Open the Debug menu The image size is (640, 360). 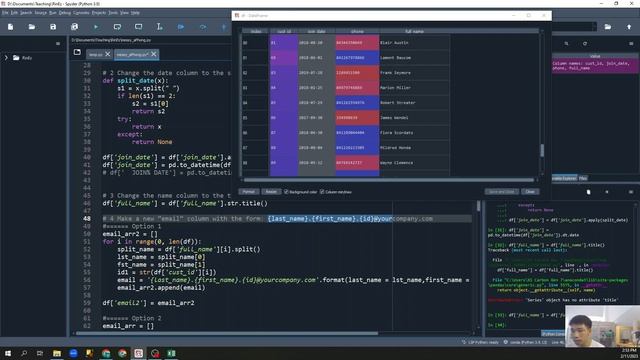[x=64, y=13]
